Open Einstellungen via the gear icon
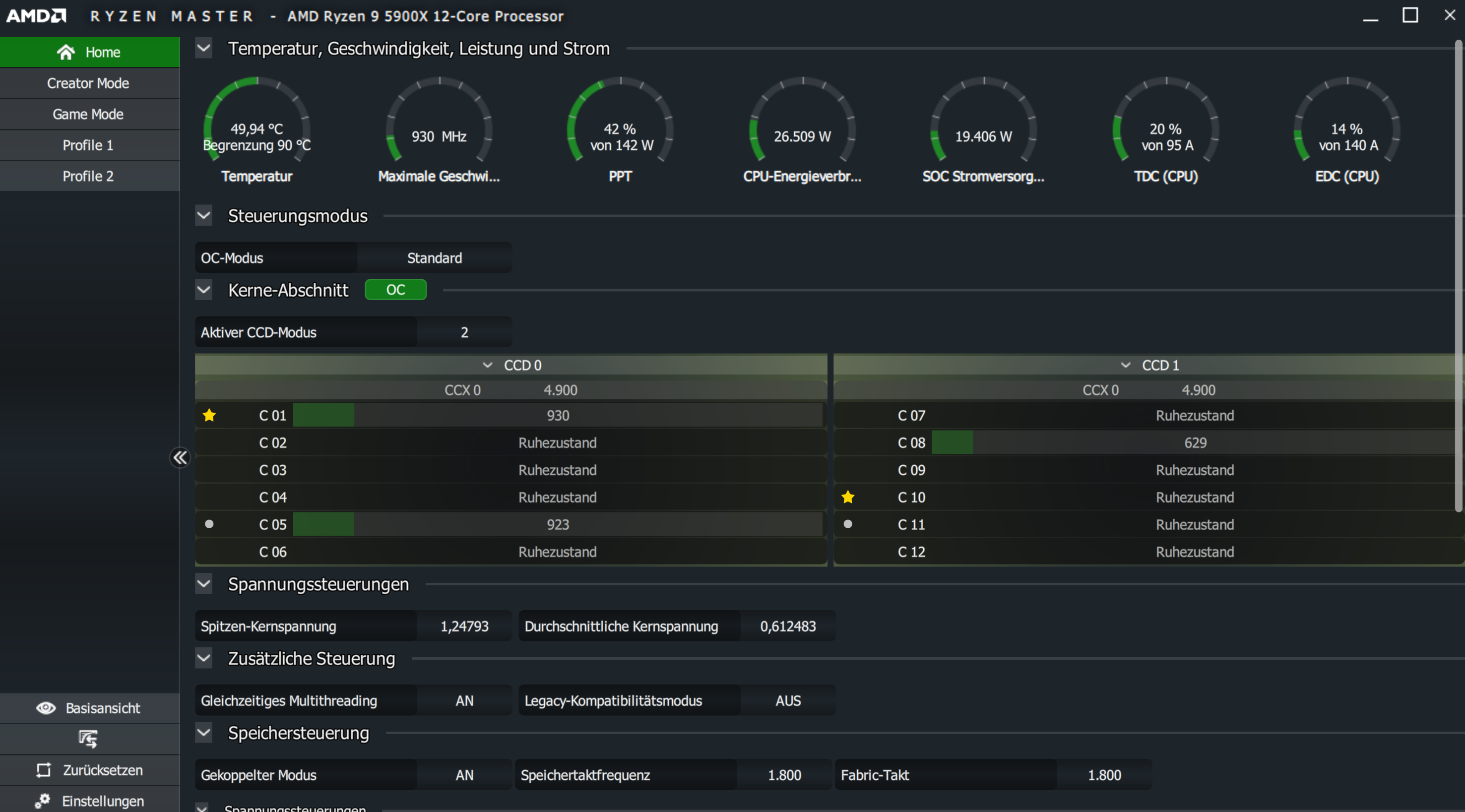 (x=43, y=801)
